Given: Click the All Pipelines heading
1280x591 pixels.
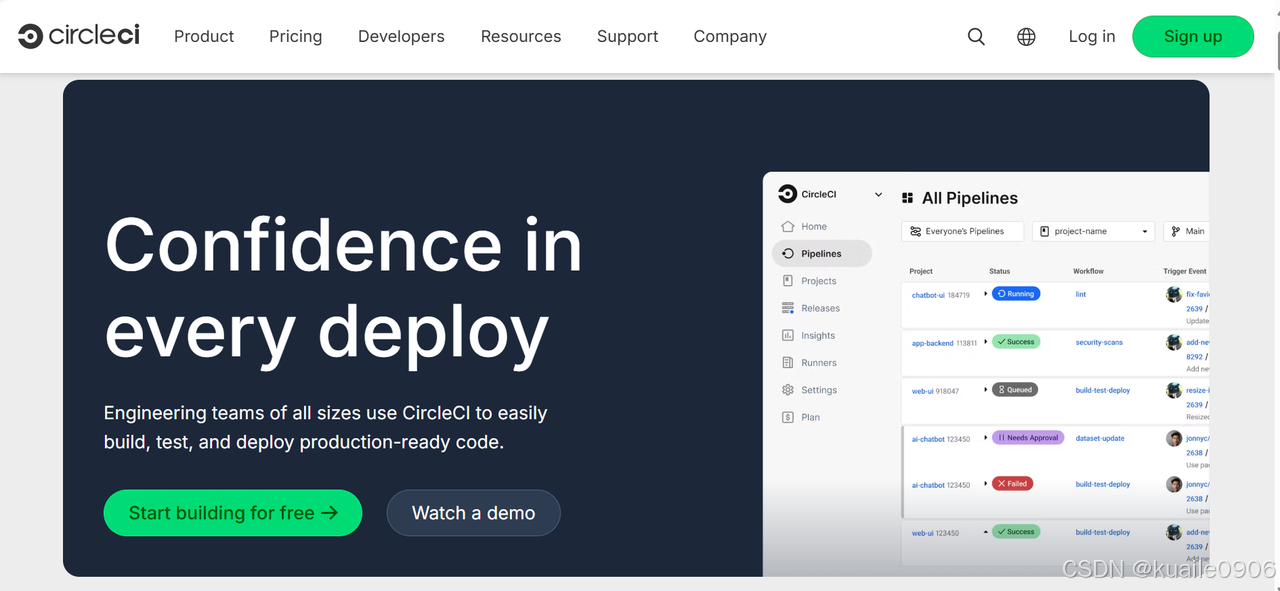Looking at the screenshot, I should pyautogui.click(x=970, y=198).
